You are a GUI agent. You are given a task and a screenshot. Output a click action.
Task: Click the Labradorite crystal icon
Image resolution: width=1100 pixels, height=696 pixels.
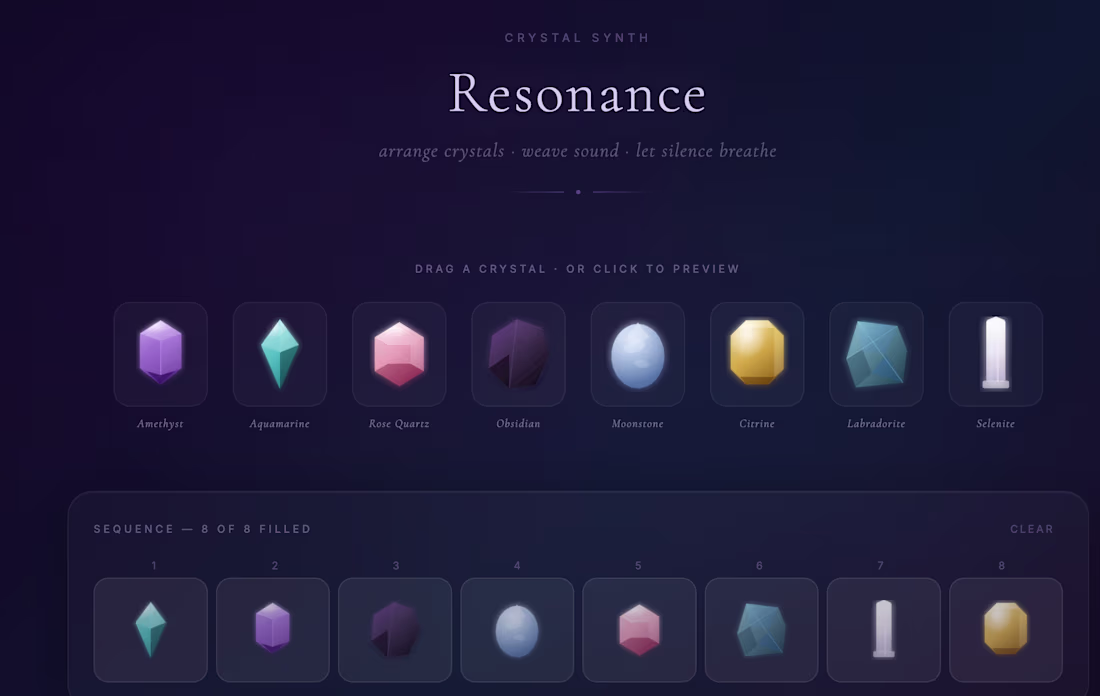tap(876, 354)
